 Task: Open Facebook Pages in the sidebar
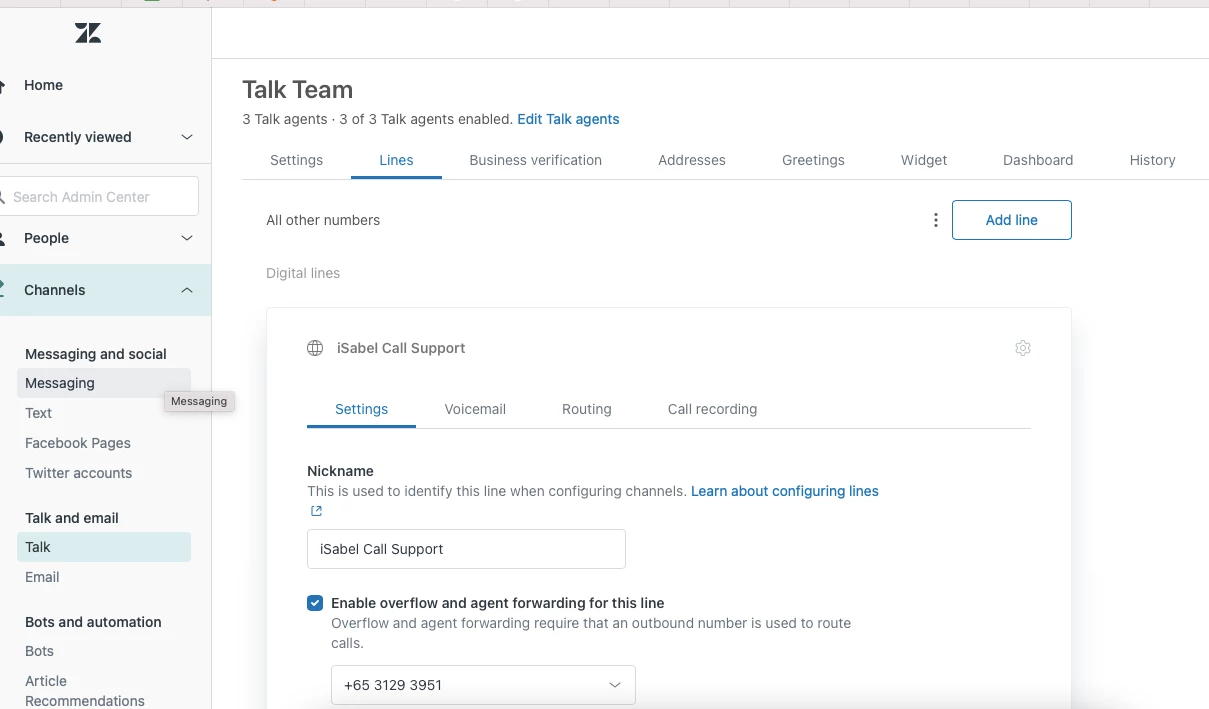(x=78, y=443)
